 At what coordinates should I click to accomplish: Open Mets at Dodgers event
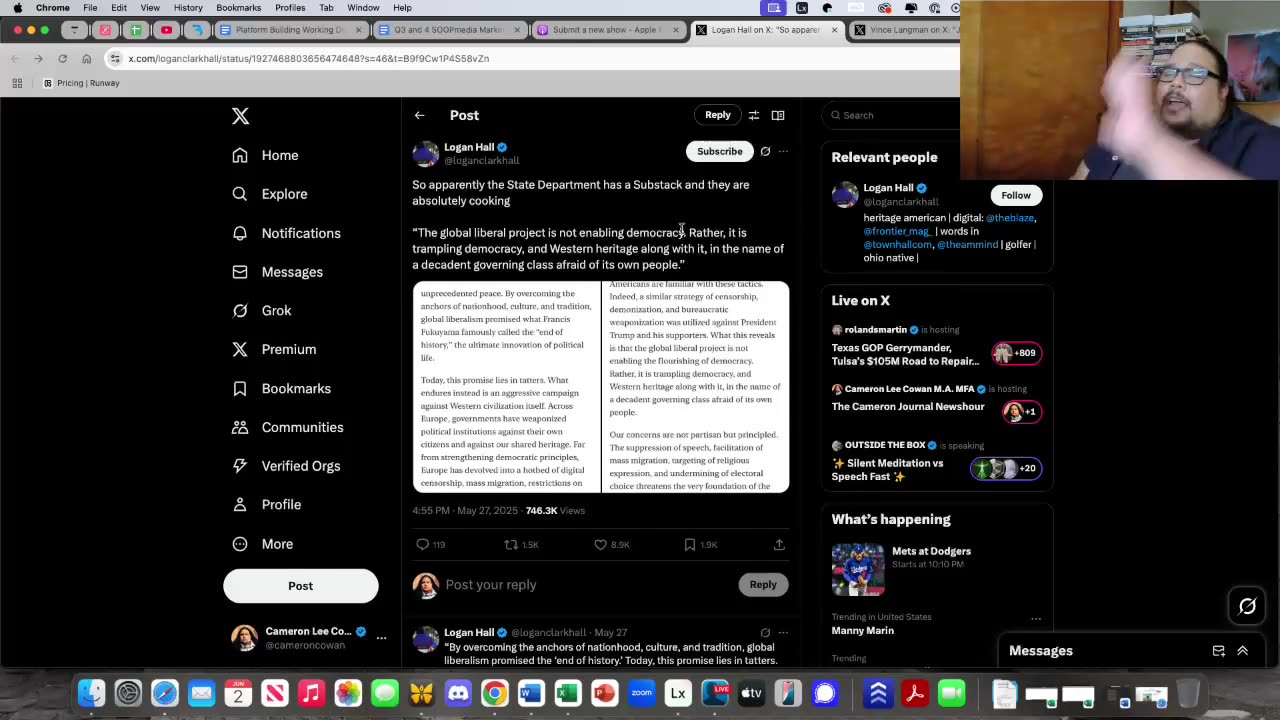(x=936, y=568)
